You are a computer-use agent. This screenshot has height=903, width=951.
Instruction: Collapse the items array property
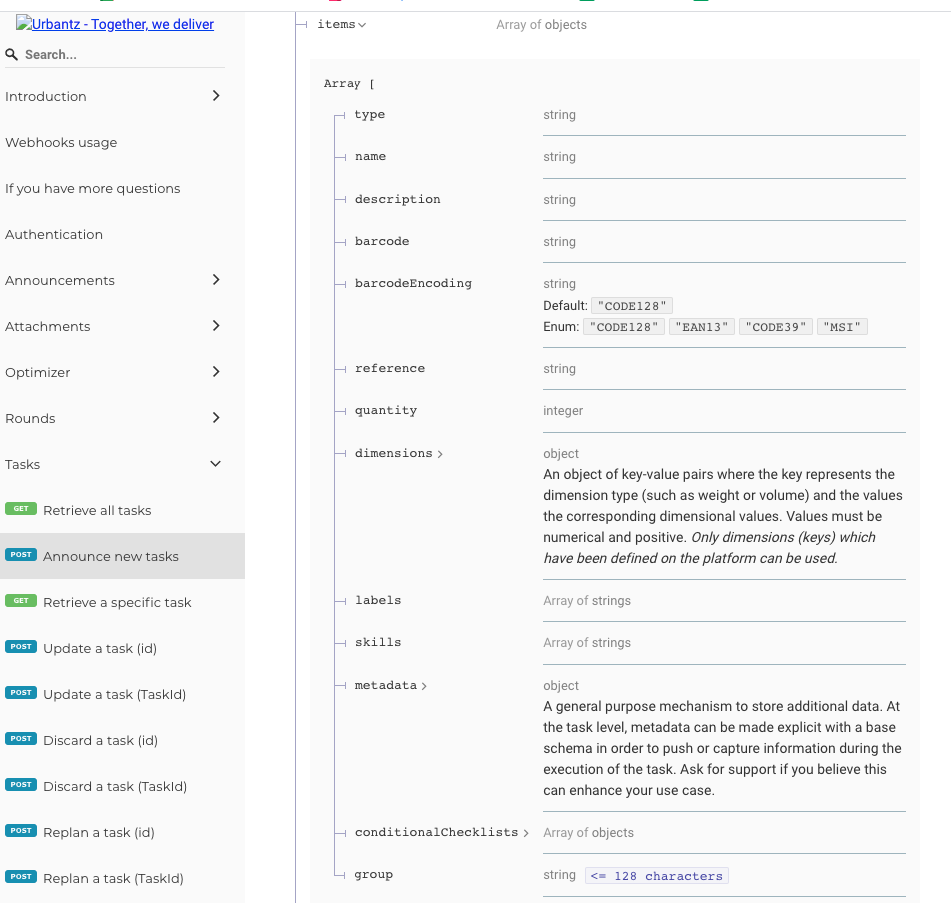click(x=341, y=25)
